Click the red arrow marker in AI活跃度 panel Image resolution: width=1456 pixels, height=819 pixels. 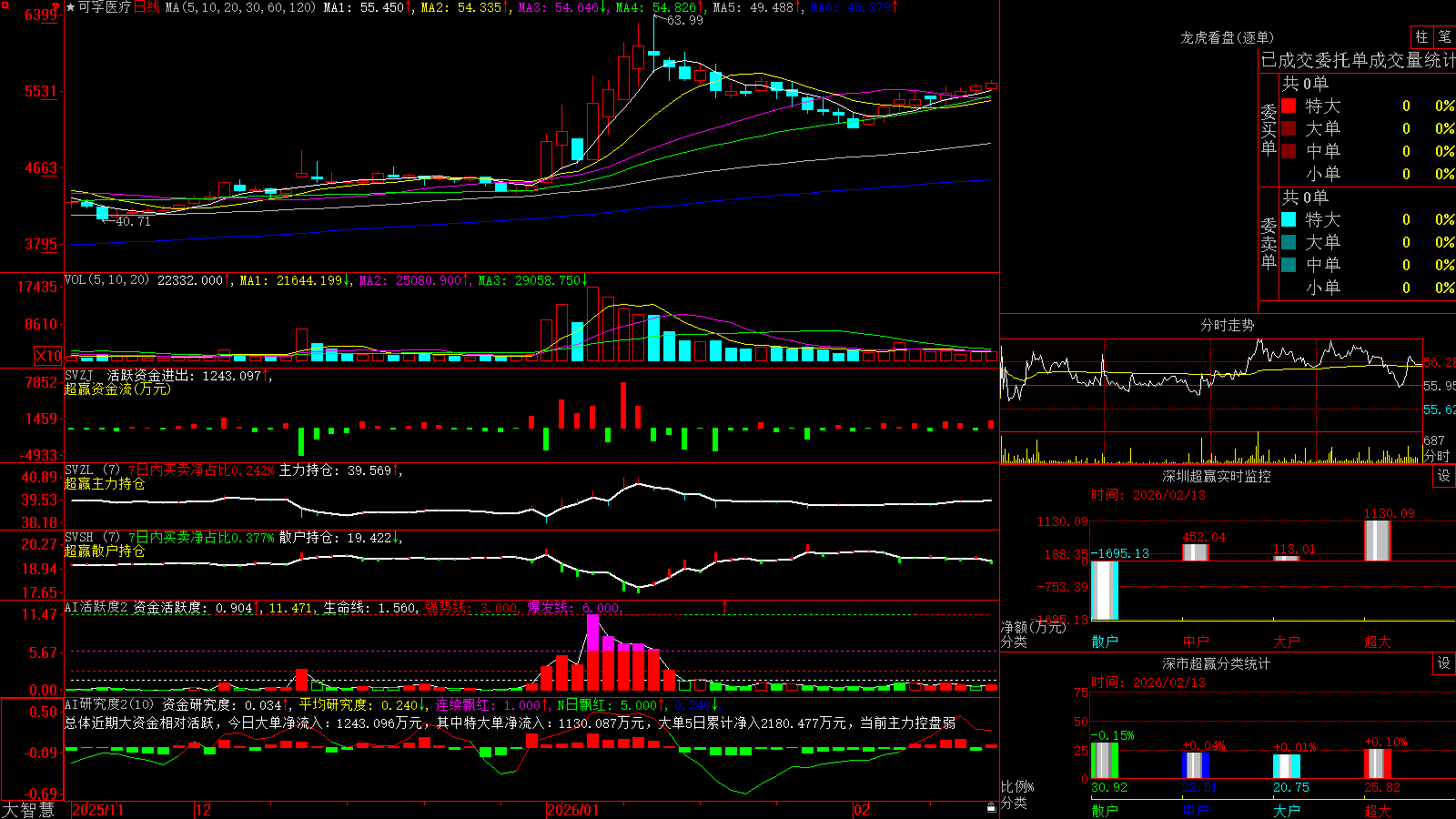point(725,607)
